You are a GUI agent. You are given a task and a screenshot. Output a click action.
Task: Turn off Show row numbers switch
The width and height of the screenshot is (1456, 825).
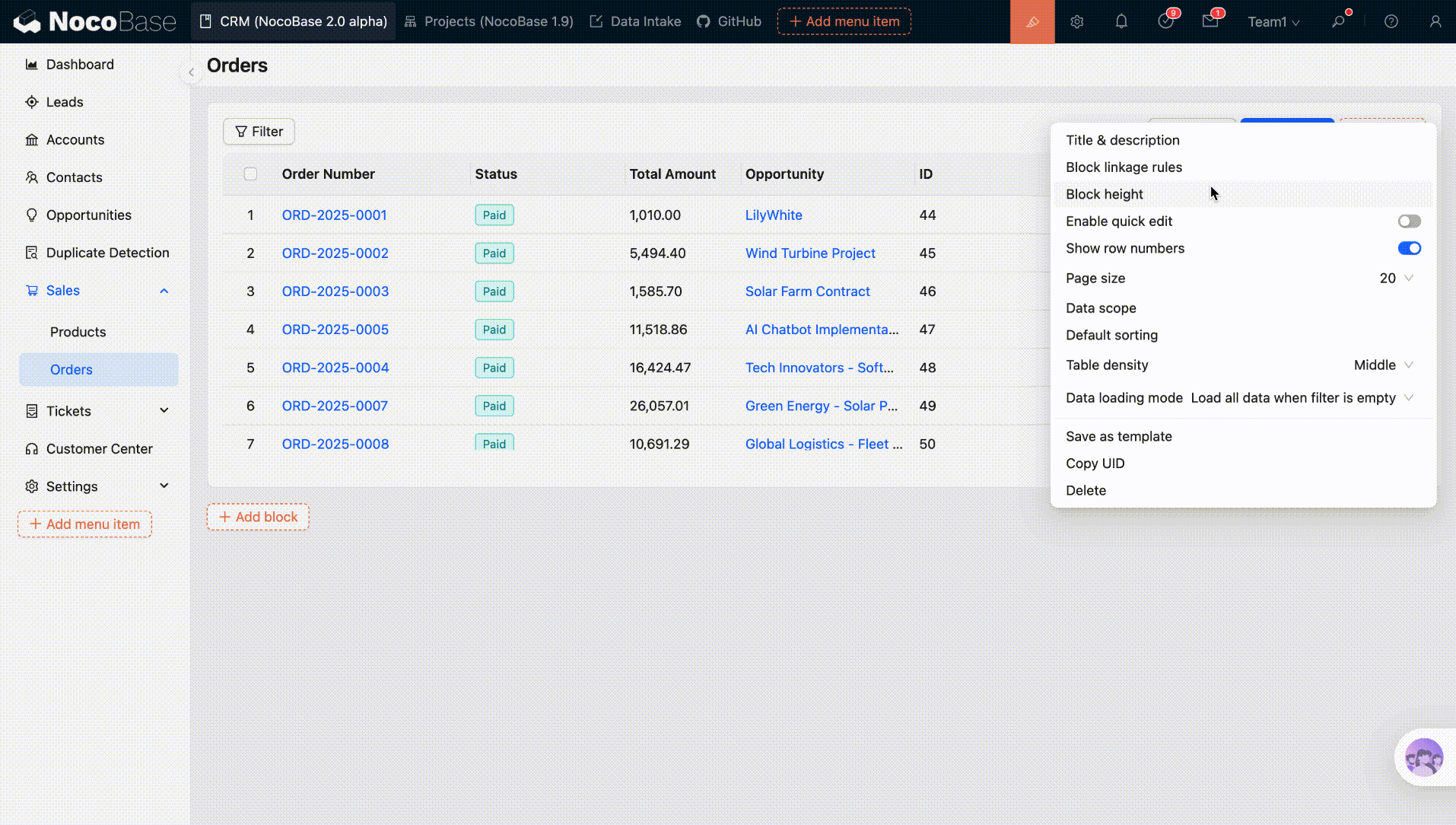tap(1408, 248)
